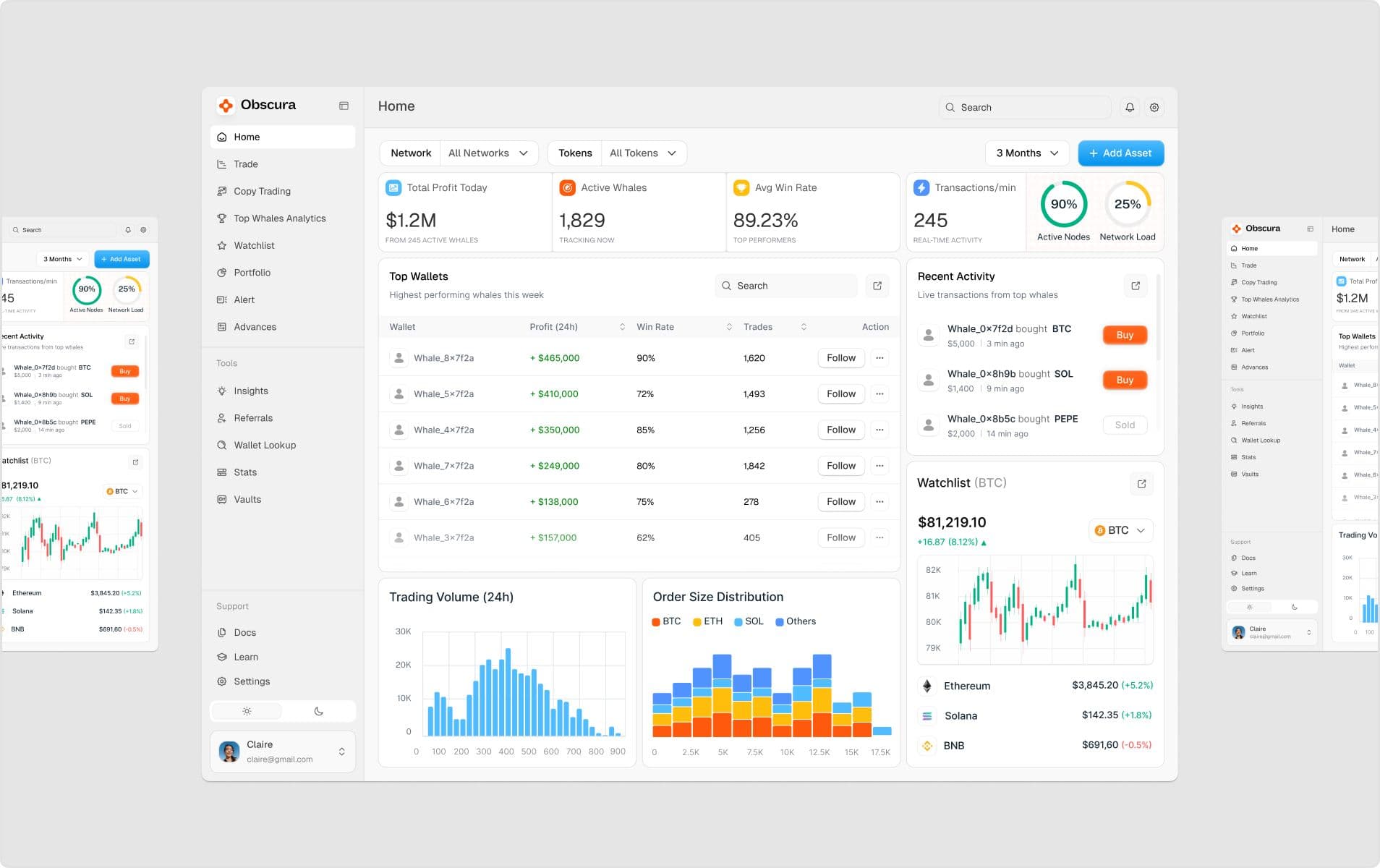Open Top Whales Analytics in the sidebar
This screenshot has width=1380, height=868.
tap(283, 218)
